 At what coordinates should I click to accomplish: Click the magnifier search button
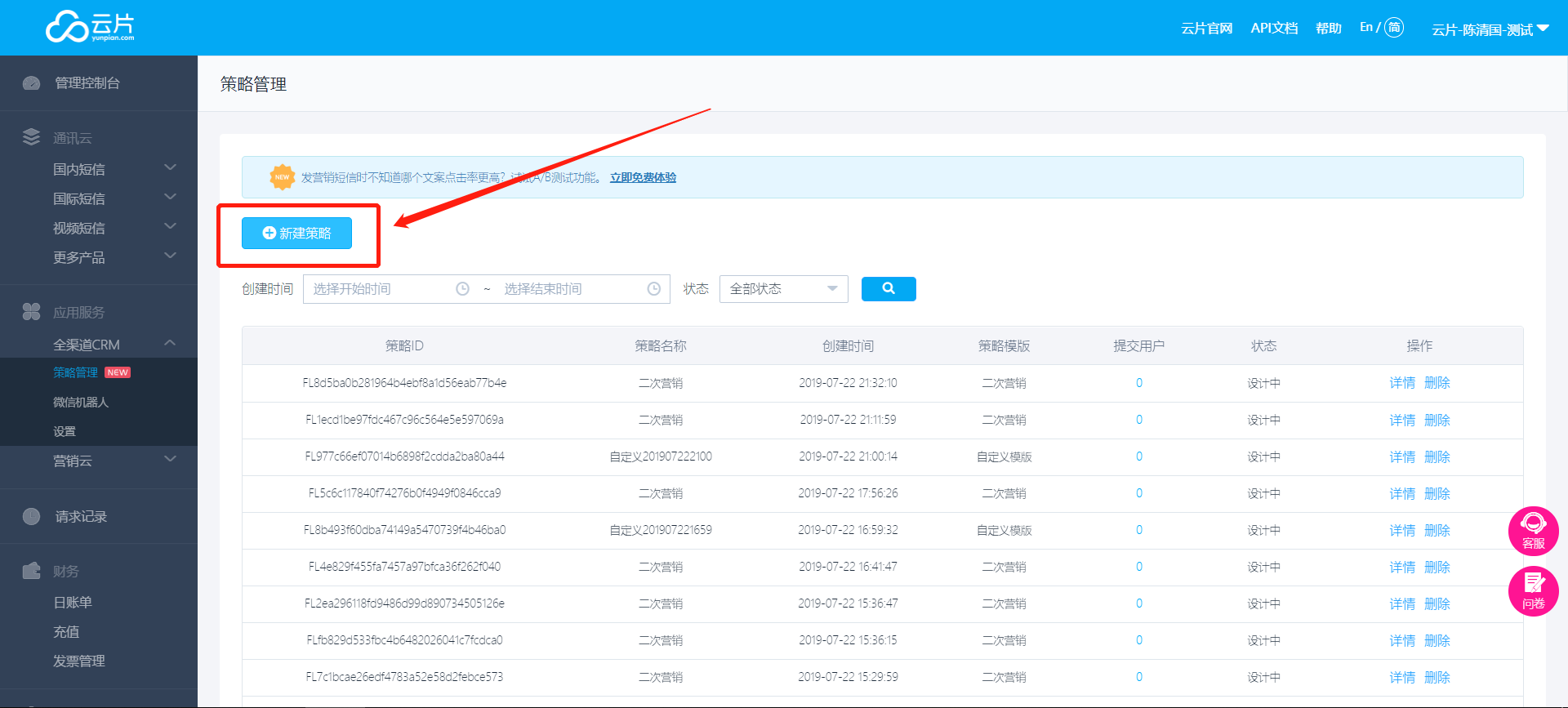click(x=889, y=289)
